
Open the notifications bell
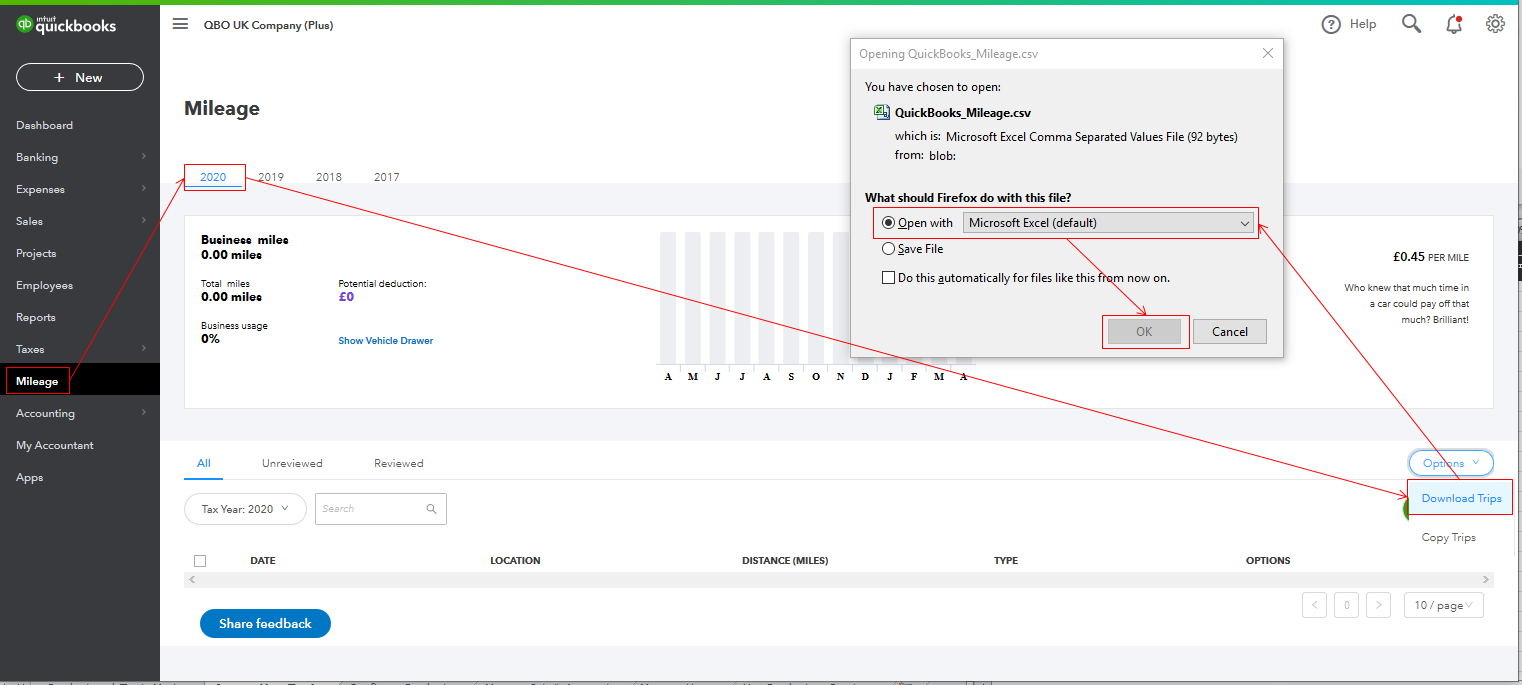tap(1454, 24)
